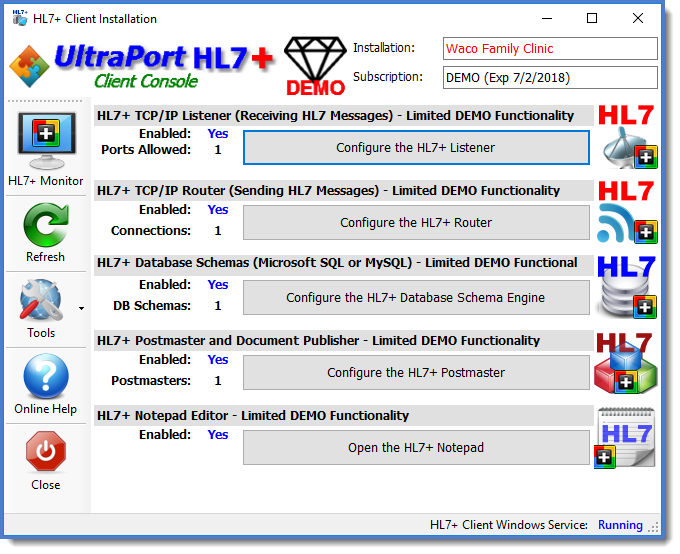Click the green Refresh icon
The width and height of the screenshot is (680, 554).
pyautogui.click(x=46, y=225)
